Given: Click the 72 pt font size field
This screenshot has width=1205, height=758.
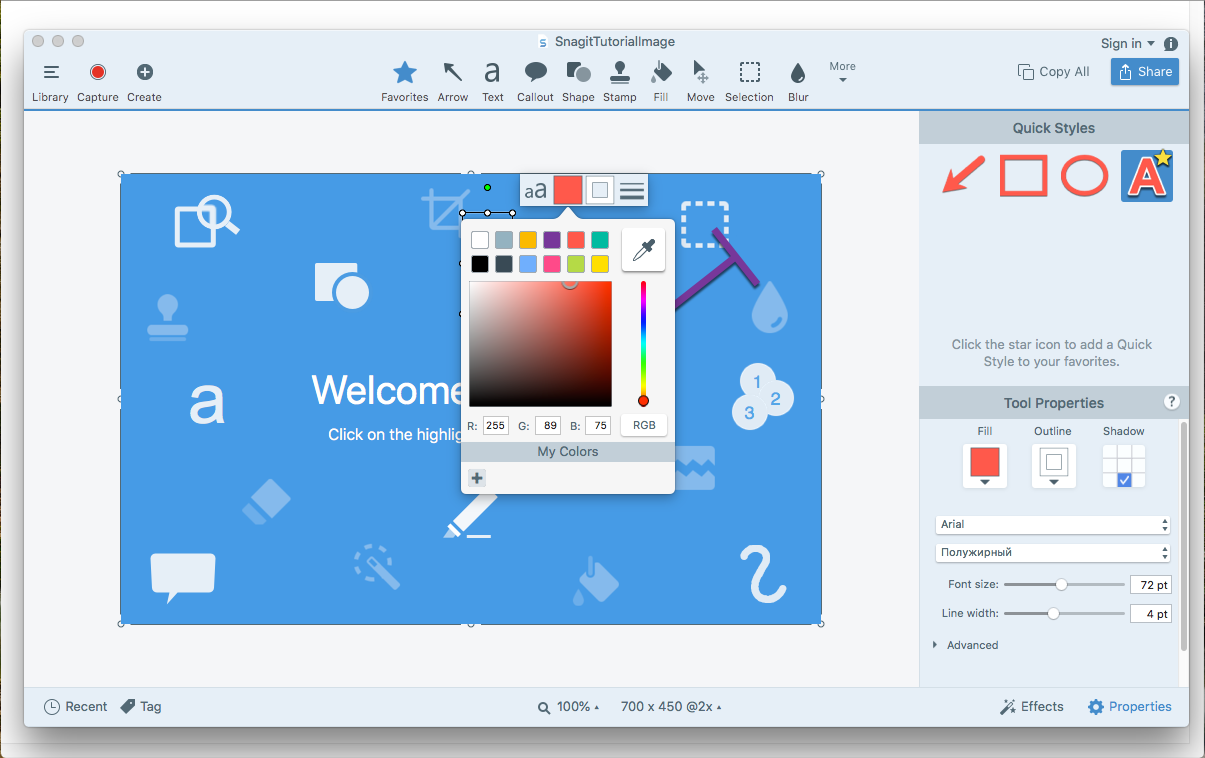Looking at the screenshot, I should pyautogui.click(x=1150, y=584).
